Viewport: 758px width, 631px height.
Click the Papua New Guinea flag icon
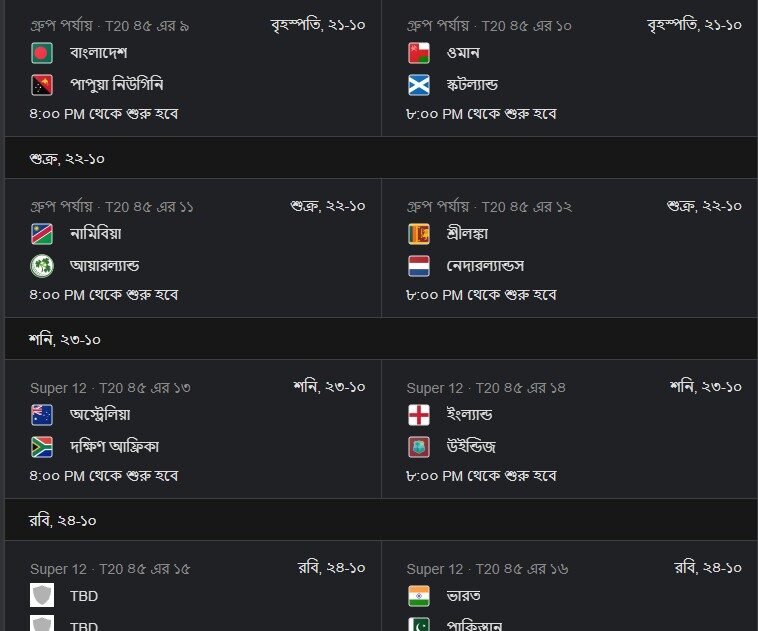point(42,85)
